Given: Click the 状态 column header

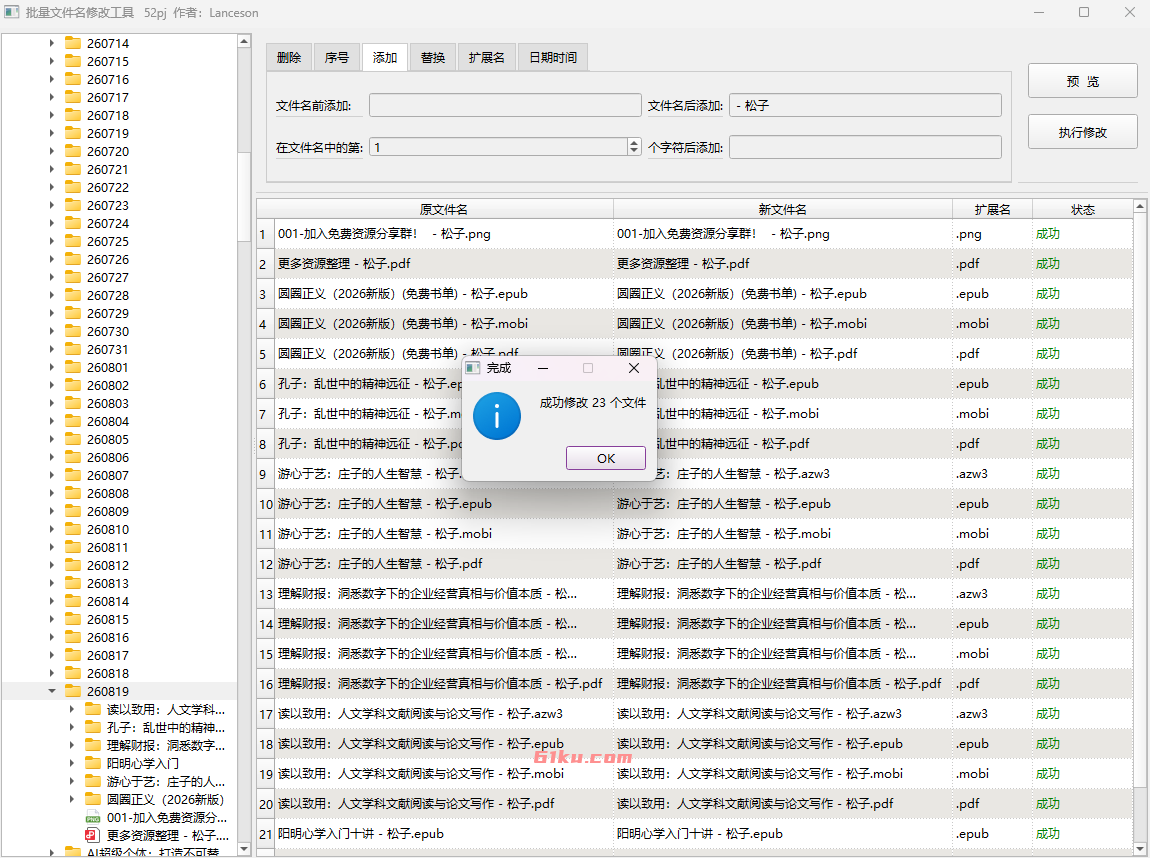Looking at the screenshot, I should tap(1083, 210).
